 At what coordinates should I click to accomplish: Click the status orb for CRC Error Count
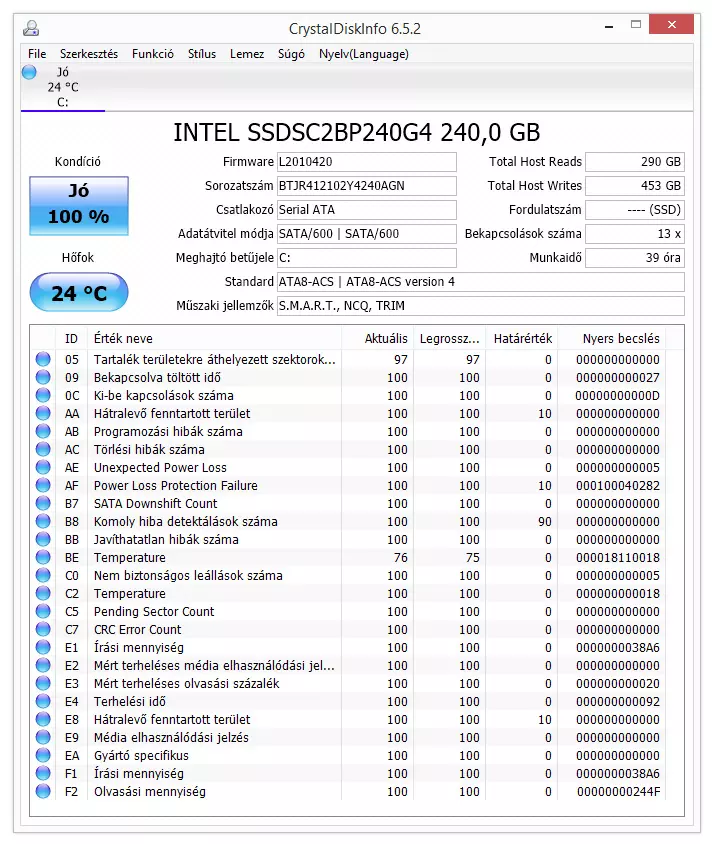[x=43, y=629]
